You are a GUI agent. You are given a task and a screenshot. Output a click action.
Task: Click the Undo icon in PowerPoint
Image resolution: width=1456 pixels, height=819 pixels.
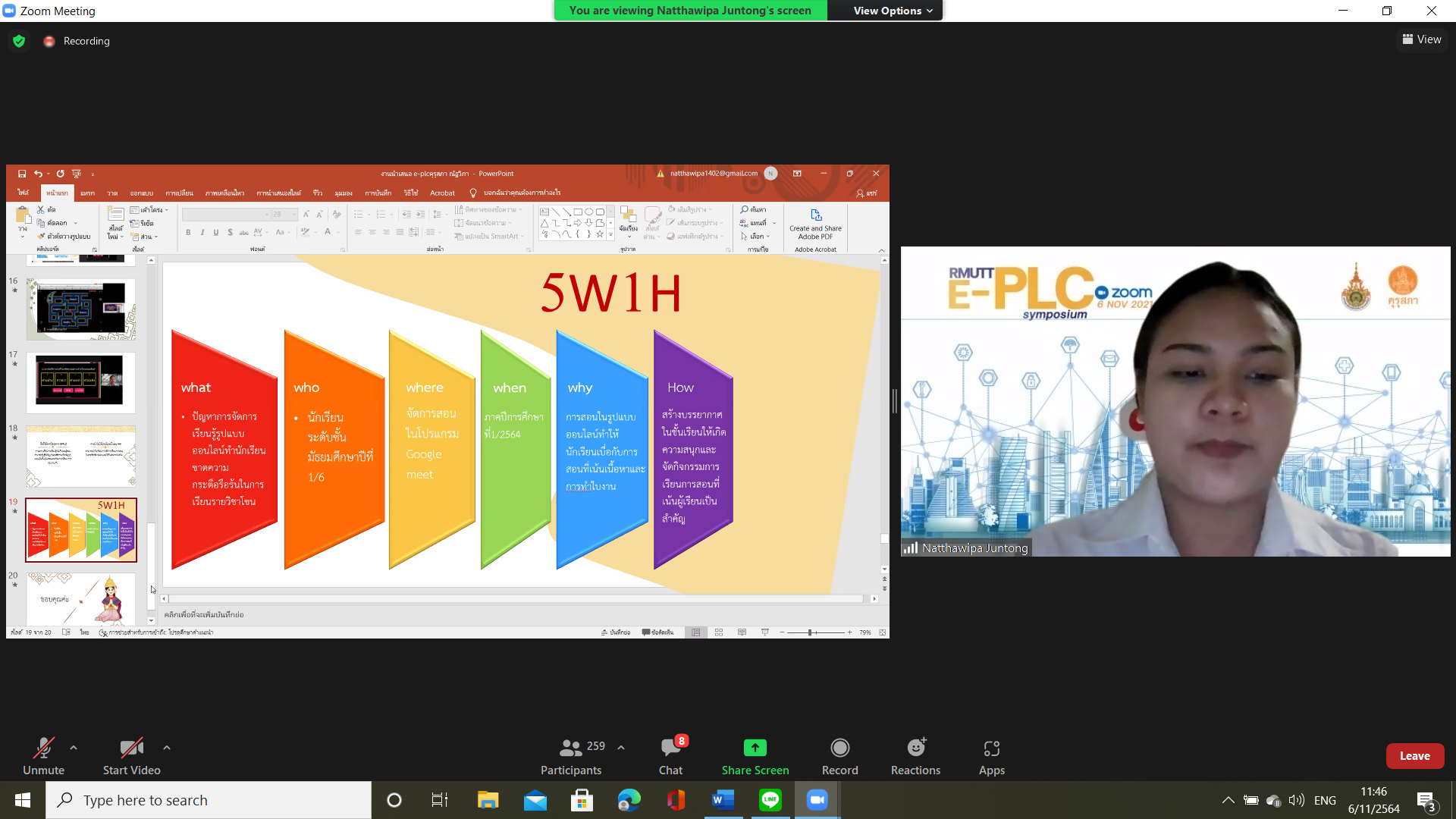pyautogui.click(x=38, y=174)
